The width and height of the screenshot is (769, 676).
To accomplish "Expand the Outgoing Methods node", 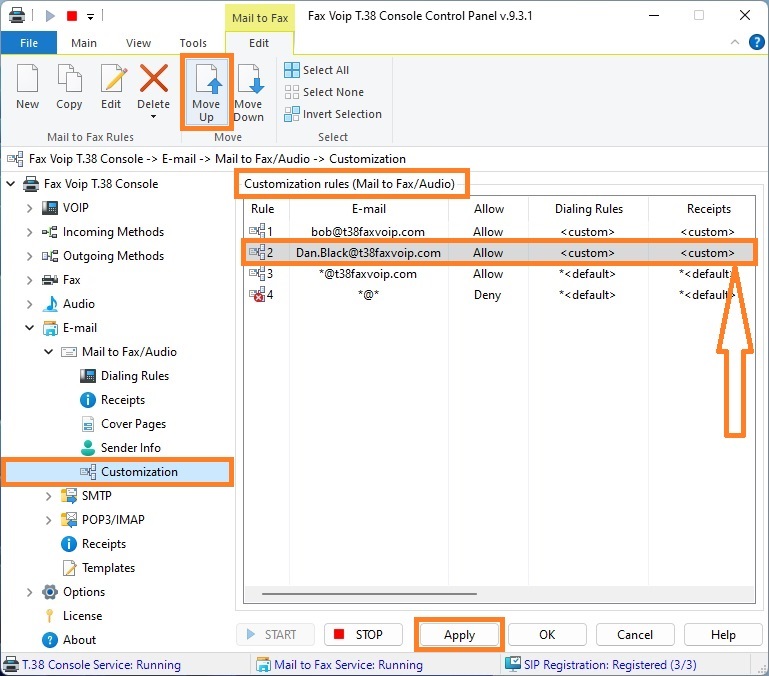I will point(29,256).
